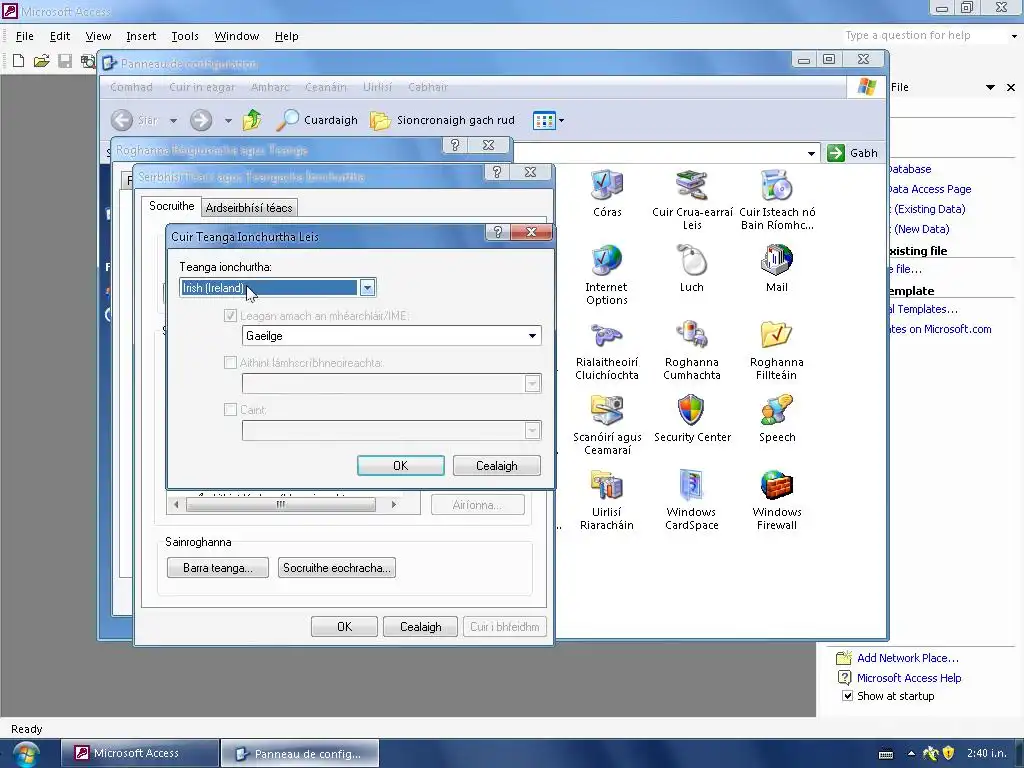The width and height of the screenshot is (1024, 768).
Task: Uncheck Show at startup checkbox
Action: (x=847, y=696)
